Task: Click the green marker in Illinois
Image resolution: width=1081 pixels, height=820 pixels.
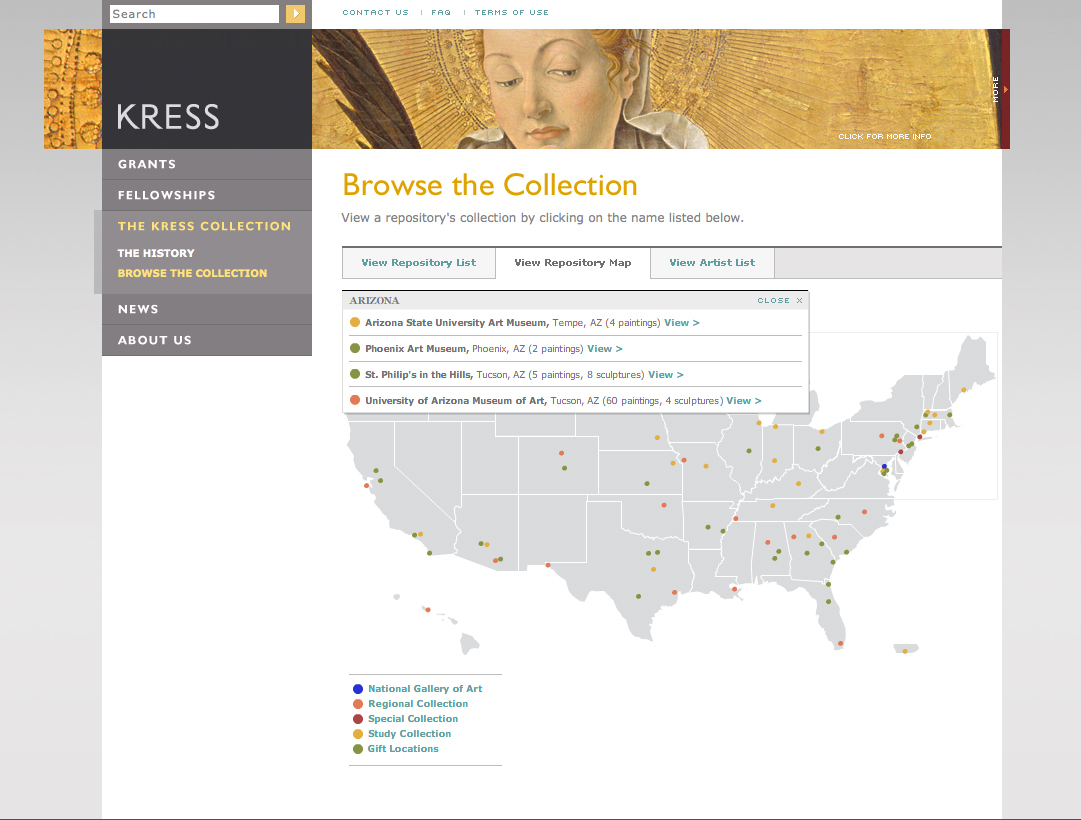Action: [x=749, y=451]
